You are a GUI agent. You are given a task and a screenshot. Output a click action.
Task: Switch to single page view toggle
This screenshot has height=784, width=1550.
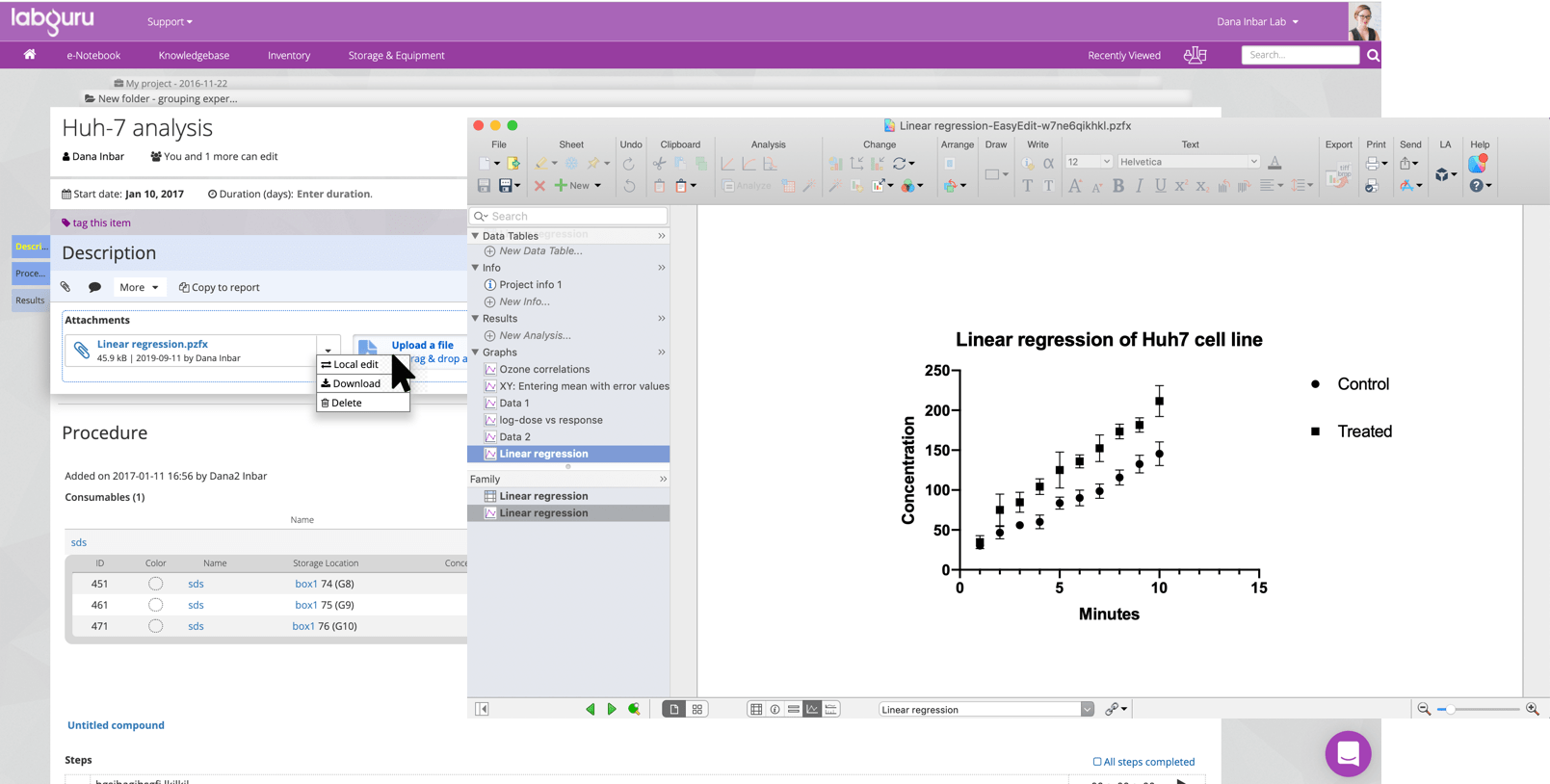click(x=674, y=710)
